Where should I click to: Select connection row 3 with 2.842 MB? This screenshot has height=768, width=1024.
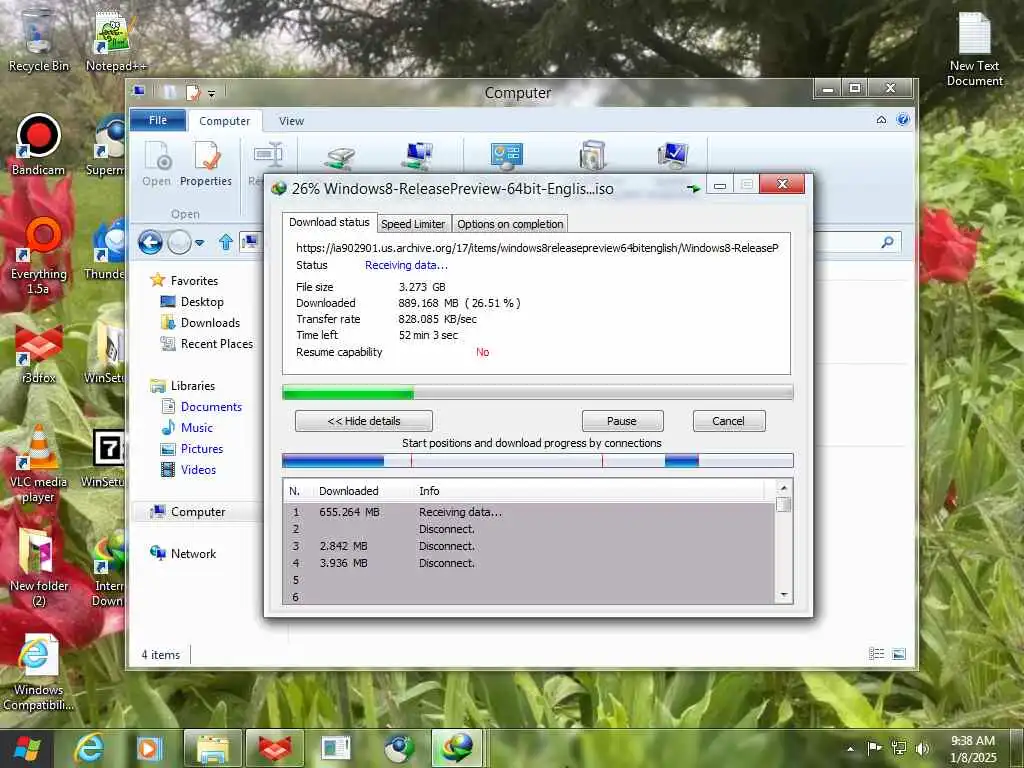point(529,546)
